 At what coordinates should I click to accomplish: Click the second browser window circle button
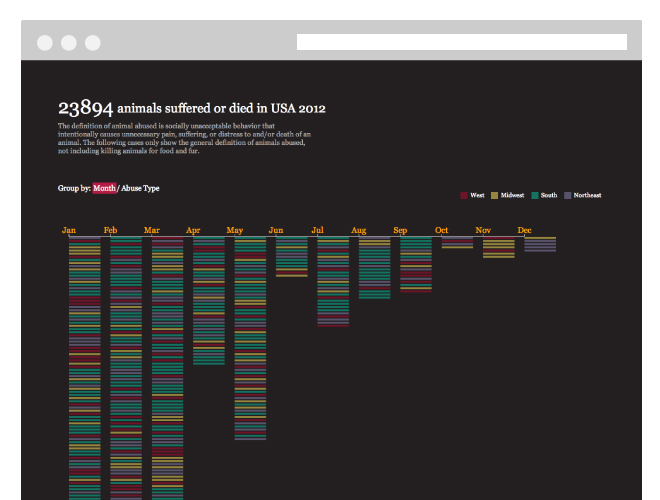click(x=69, y=43)
